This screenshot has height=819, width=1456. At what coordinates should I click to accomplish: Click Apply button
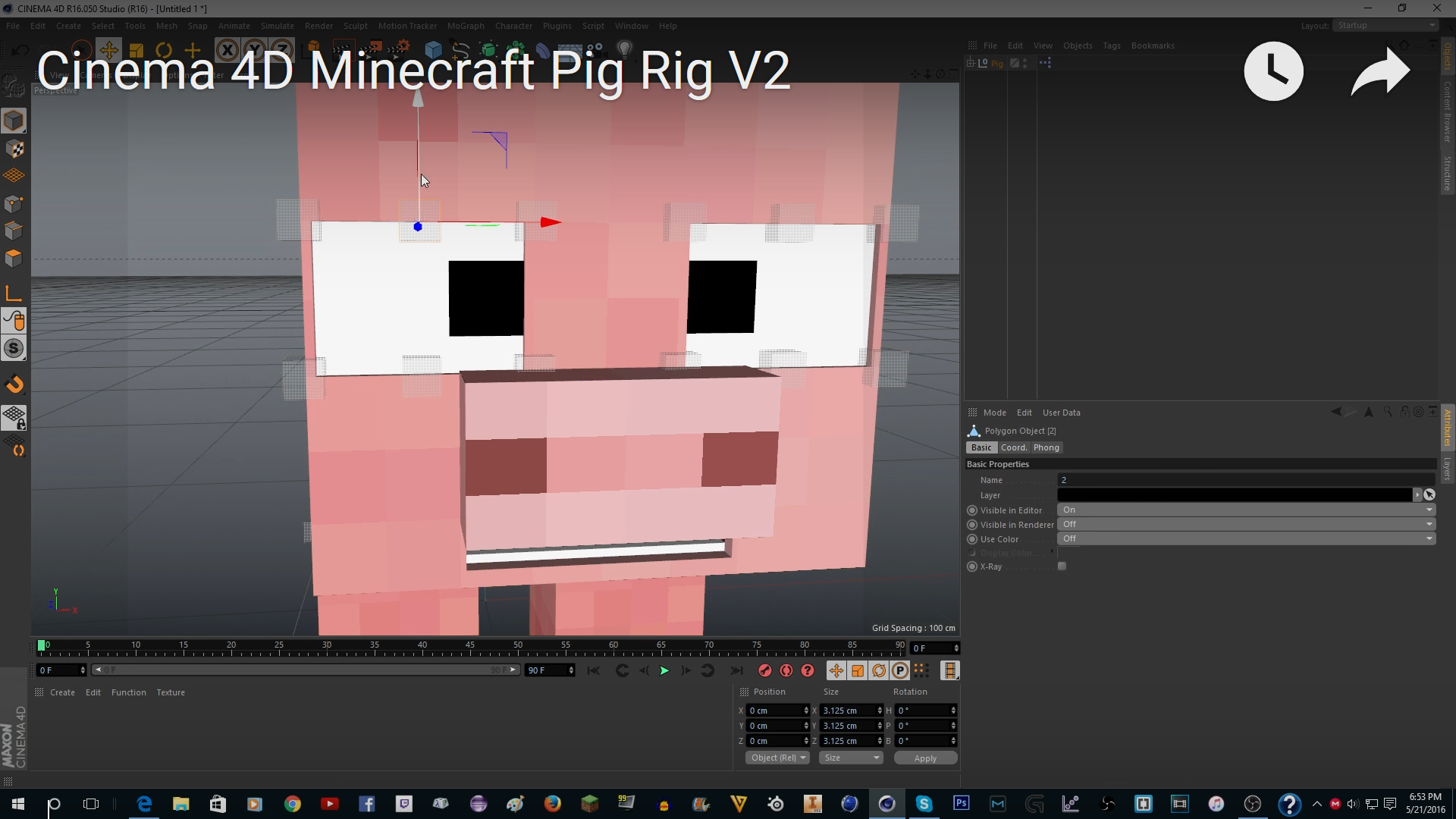click(x=925, y=758)
